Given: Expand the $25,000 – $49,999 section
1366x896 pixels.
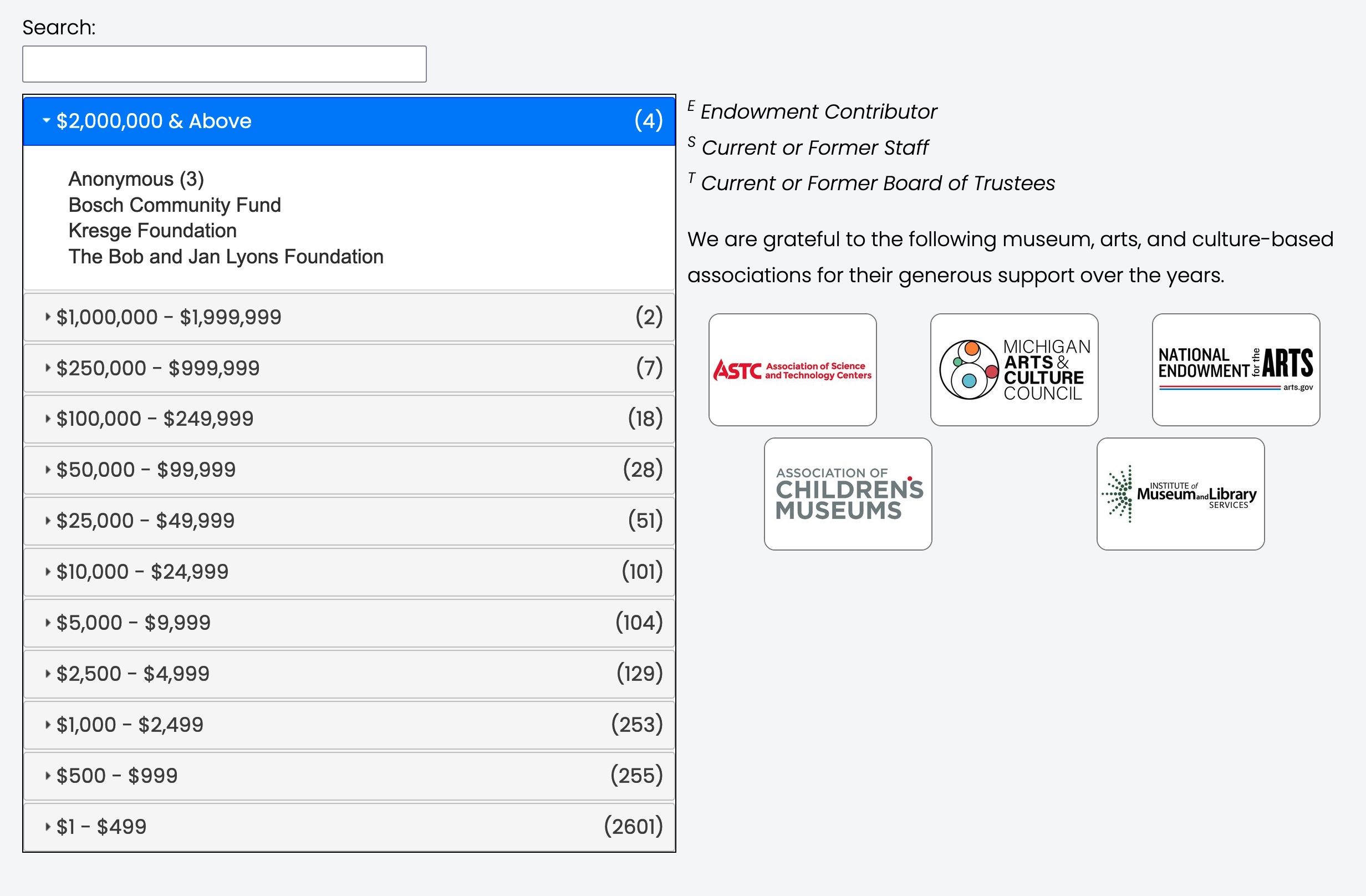Looking at the screenshot, I should tap(349, 521).
